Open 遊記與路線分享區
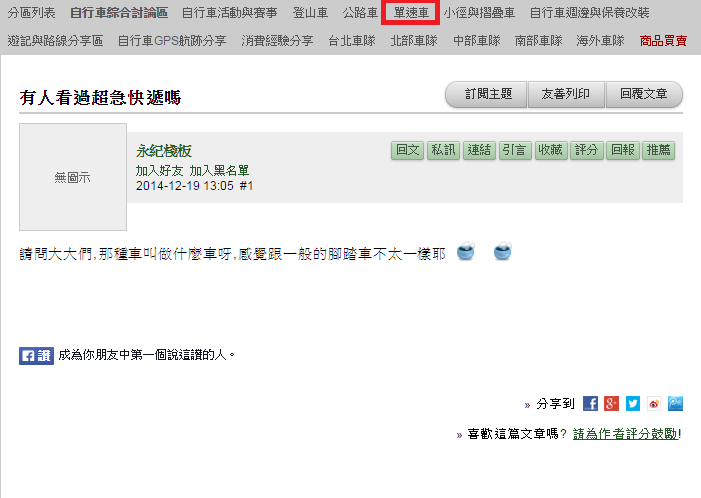This screenshot has width=701, height=498. coord(55,41)
